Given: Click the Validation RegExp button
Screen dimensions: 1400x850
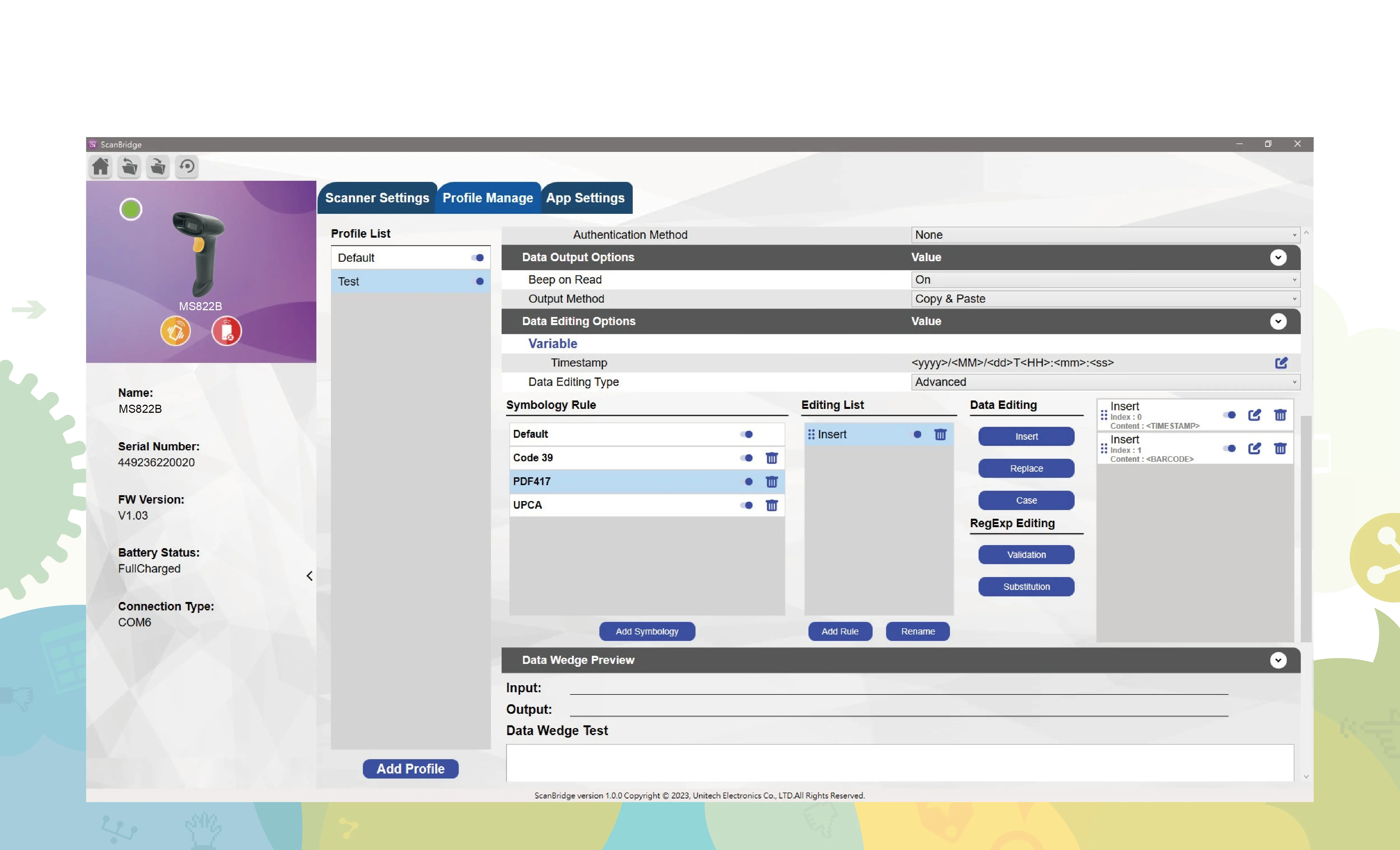Looking at the screenshot, I should (1026, 555).
